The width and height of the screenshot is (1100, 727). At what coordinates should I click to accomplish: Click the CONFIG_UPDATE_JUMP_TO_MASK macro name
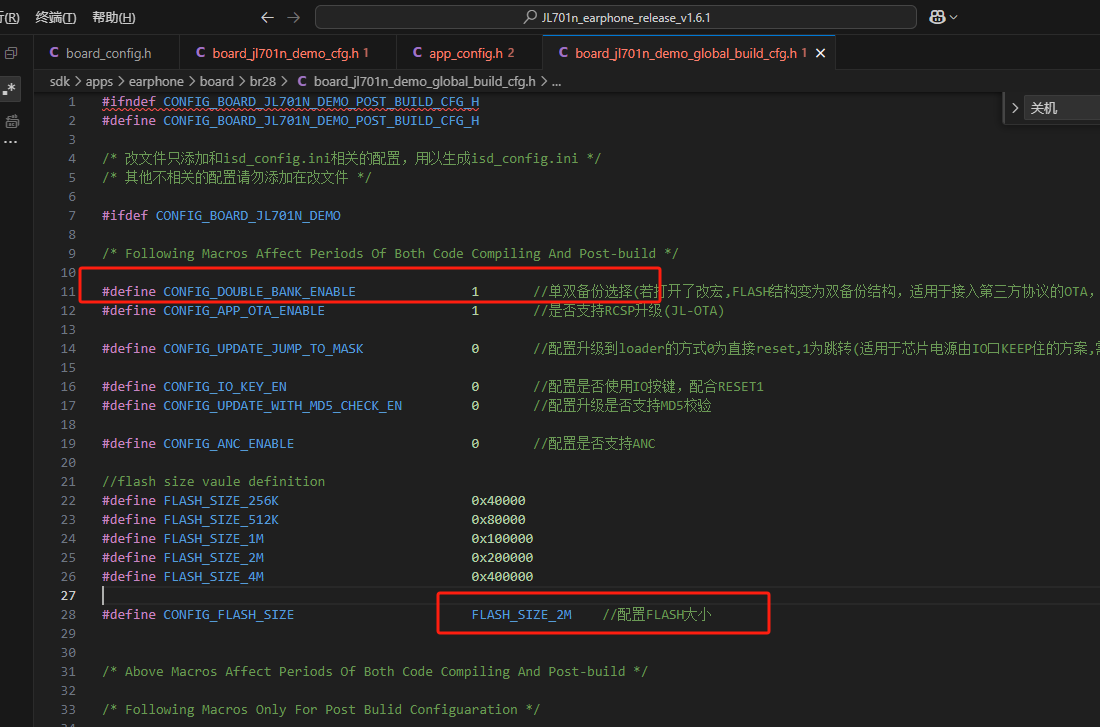pos(263,348)
